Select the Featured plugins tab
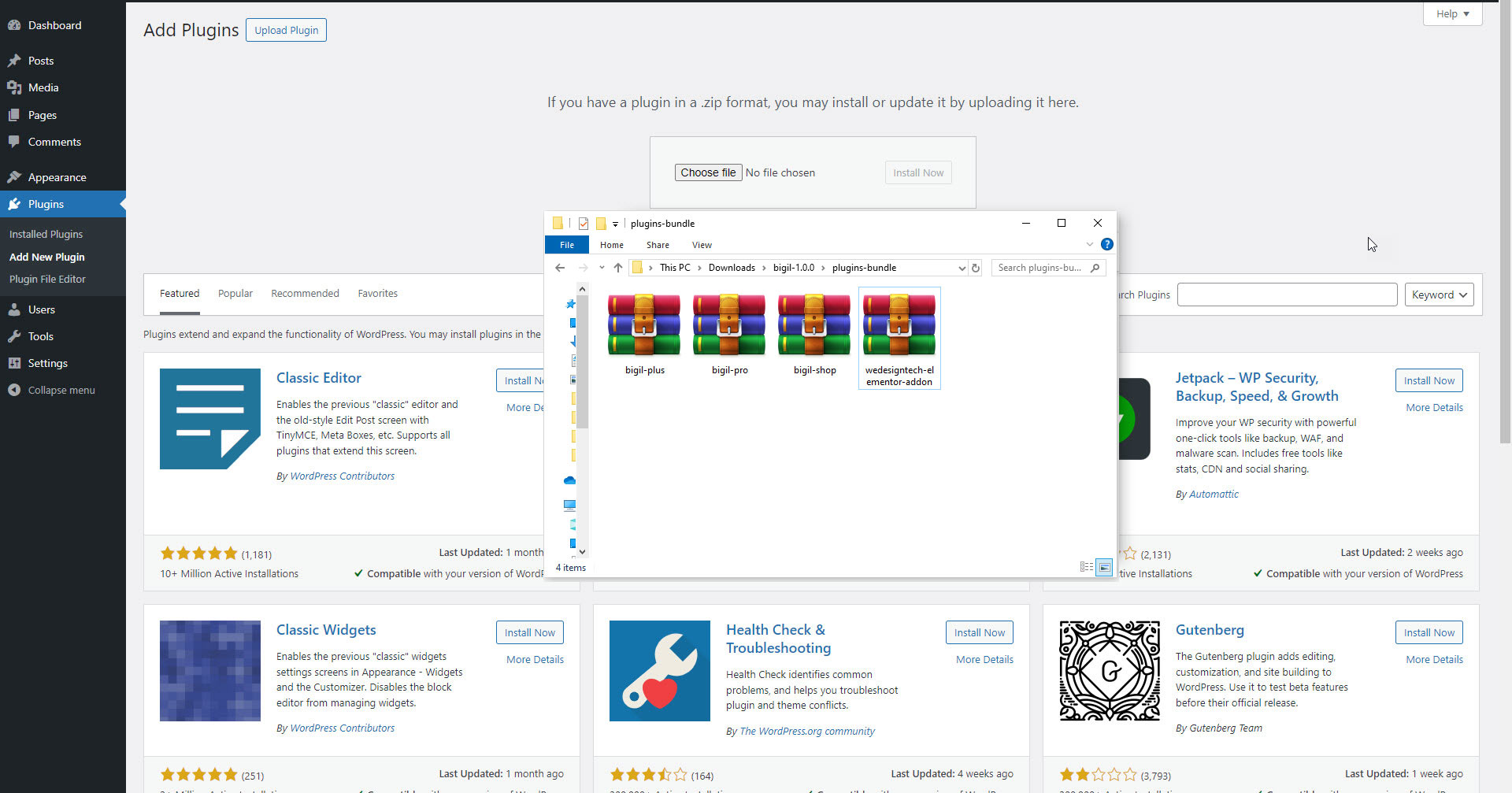This screenshot has width=1512, height=793. [180, 293]
